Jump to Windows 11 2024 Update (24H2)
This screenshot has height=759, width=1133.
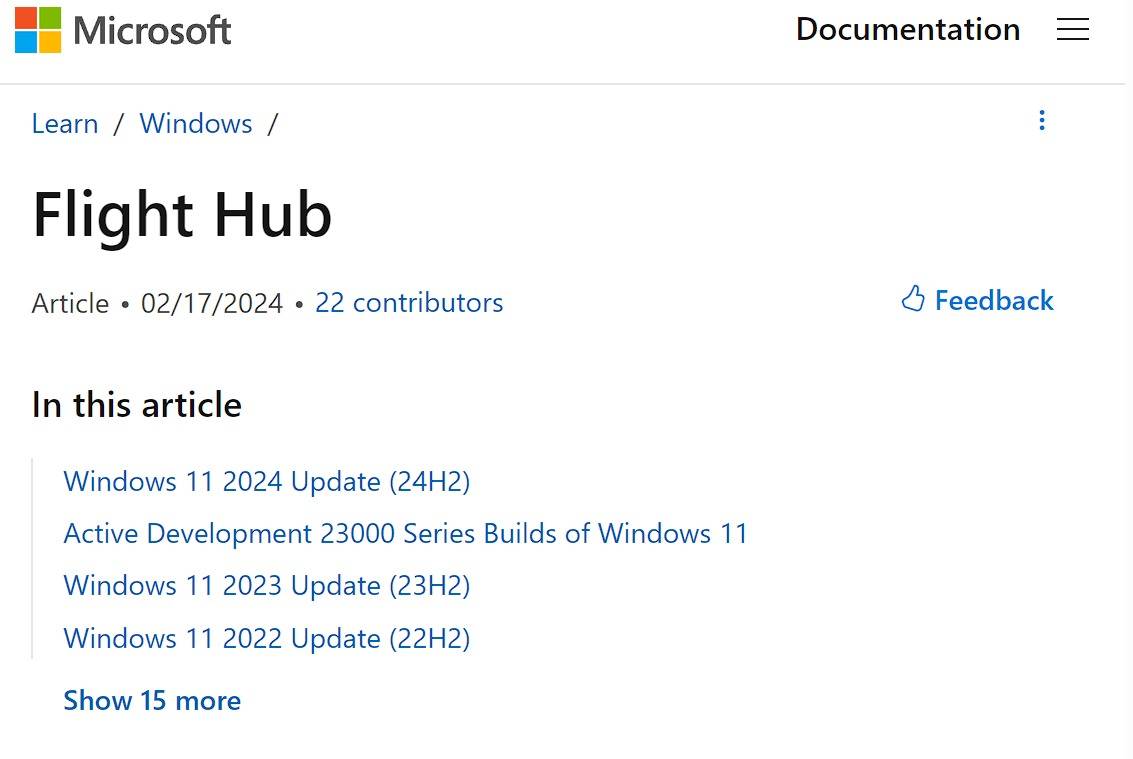[267, 482]
